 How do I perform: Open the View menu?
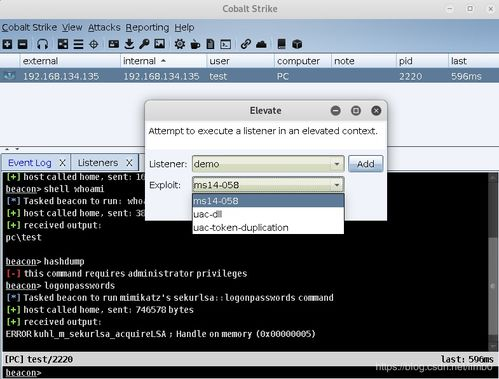point(72,27)
